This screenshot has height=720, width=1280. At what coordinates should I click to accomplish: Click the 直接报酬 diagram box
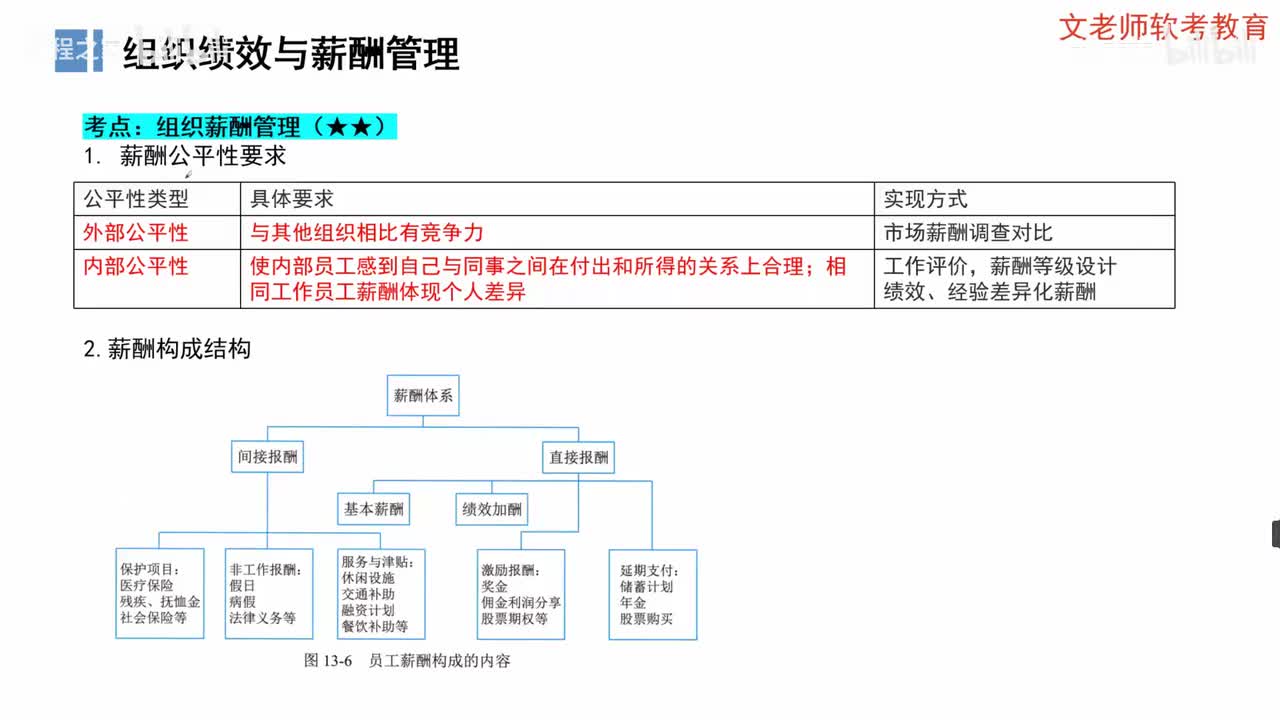tap(578, 457)
